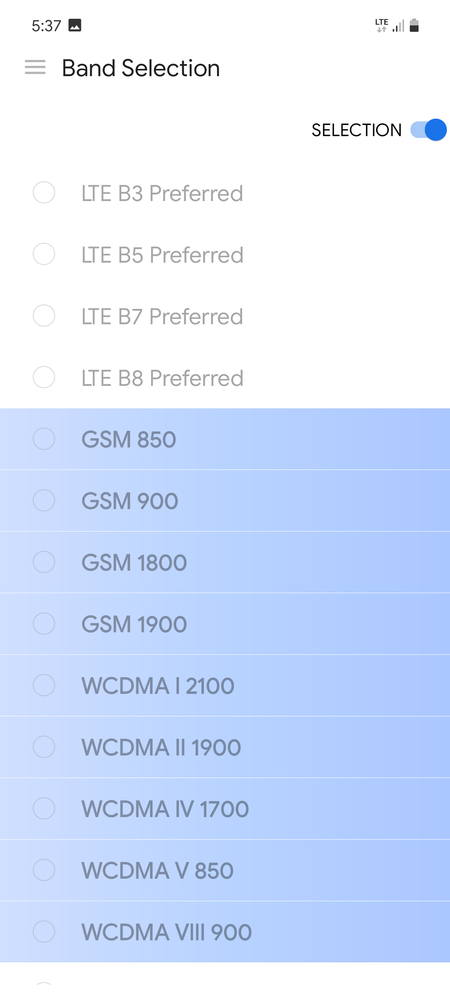This screenshot has height=999, width=450.
Task: Select the LTE B3 Preferred radio button
Action: pos(44,192)
